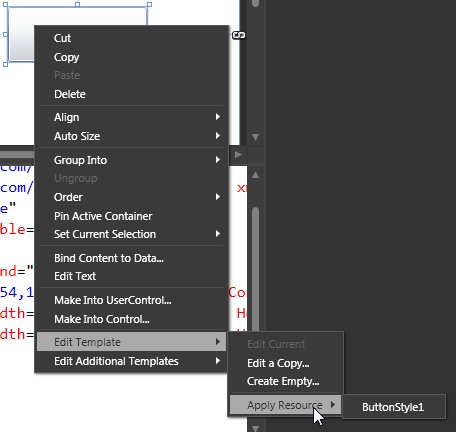This screenshot has height=432, width=456.
Task: Expand the Apply Resource submenu
Action: click(285, 405)
